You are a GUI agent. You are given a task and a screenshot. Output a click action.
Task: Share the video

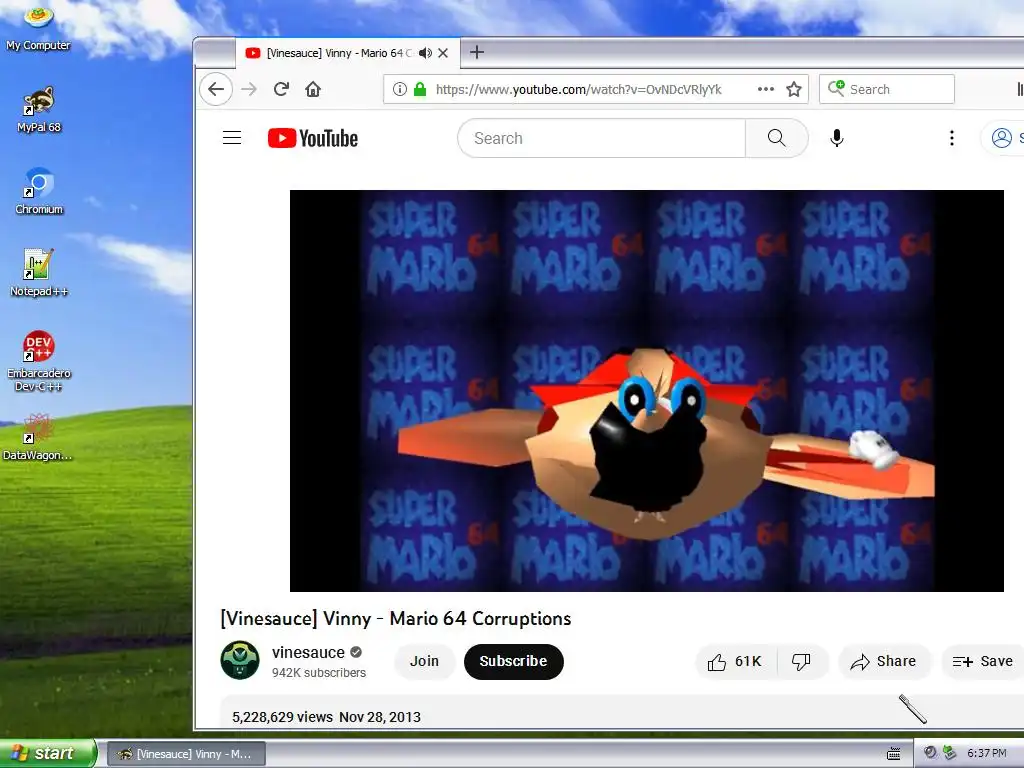coord(883,662)
